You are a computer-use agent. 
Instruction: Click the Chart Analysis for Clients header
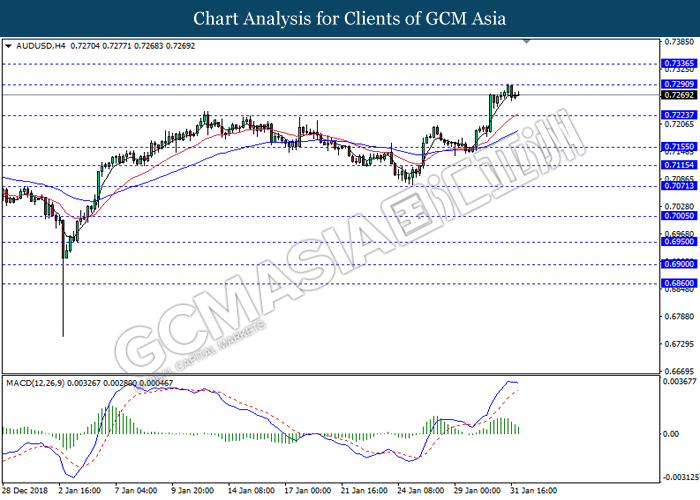coord(350,19)
